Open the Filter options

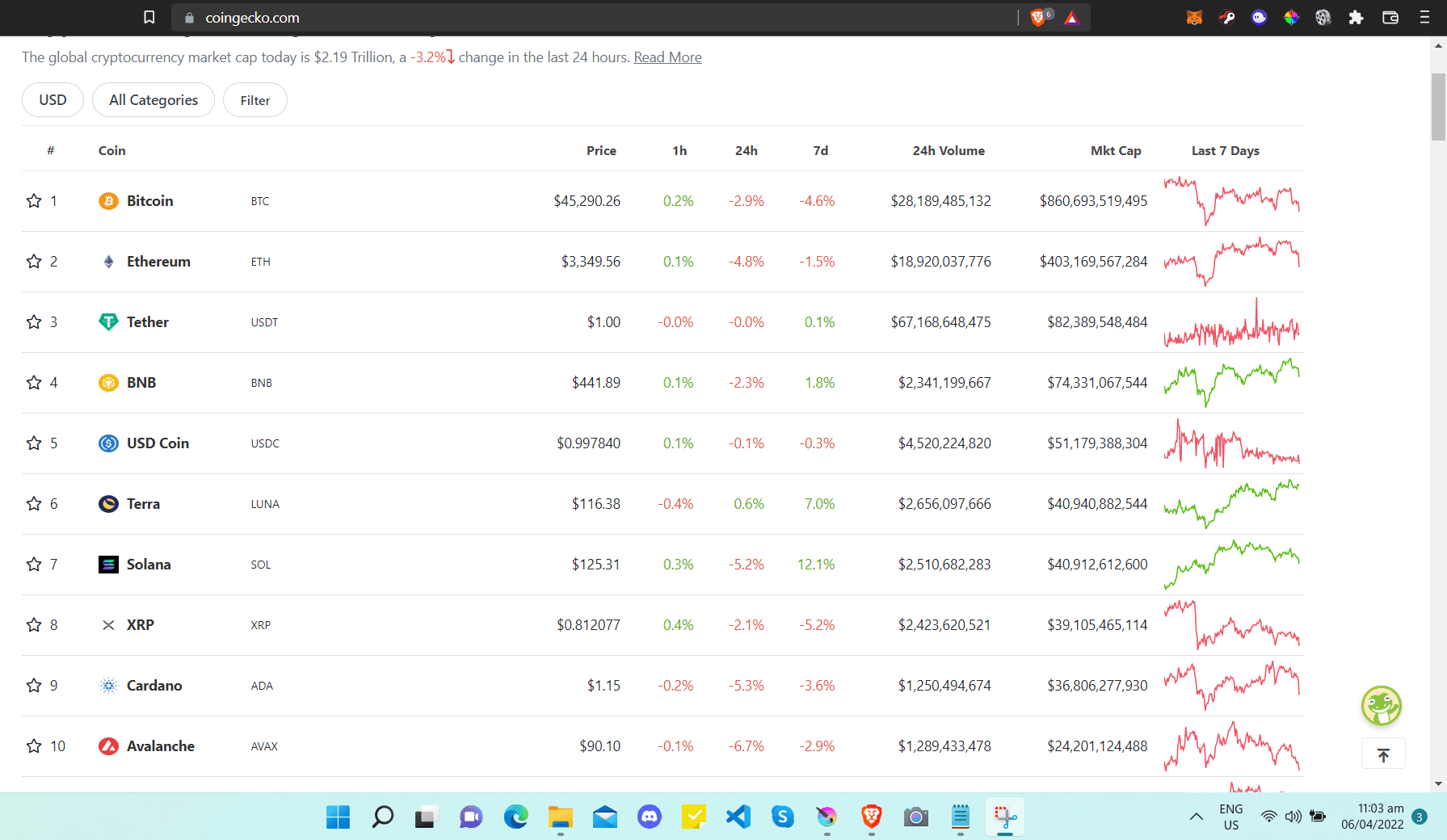255,100
